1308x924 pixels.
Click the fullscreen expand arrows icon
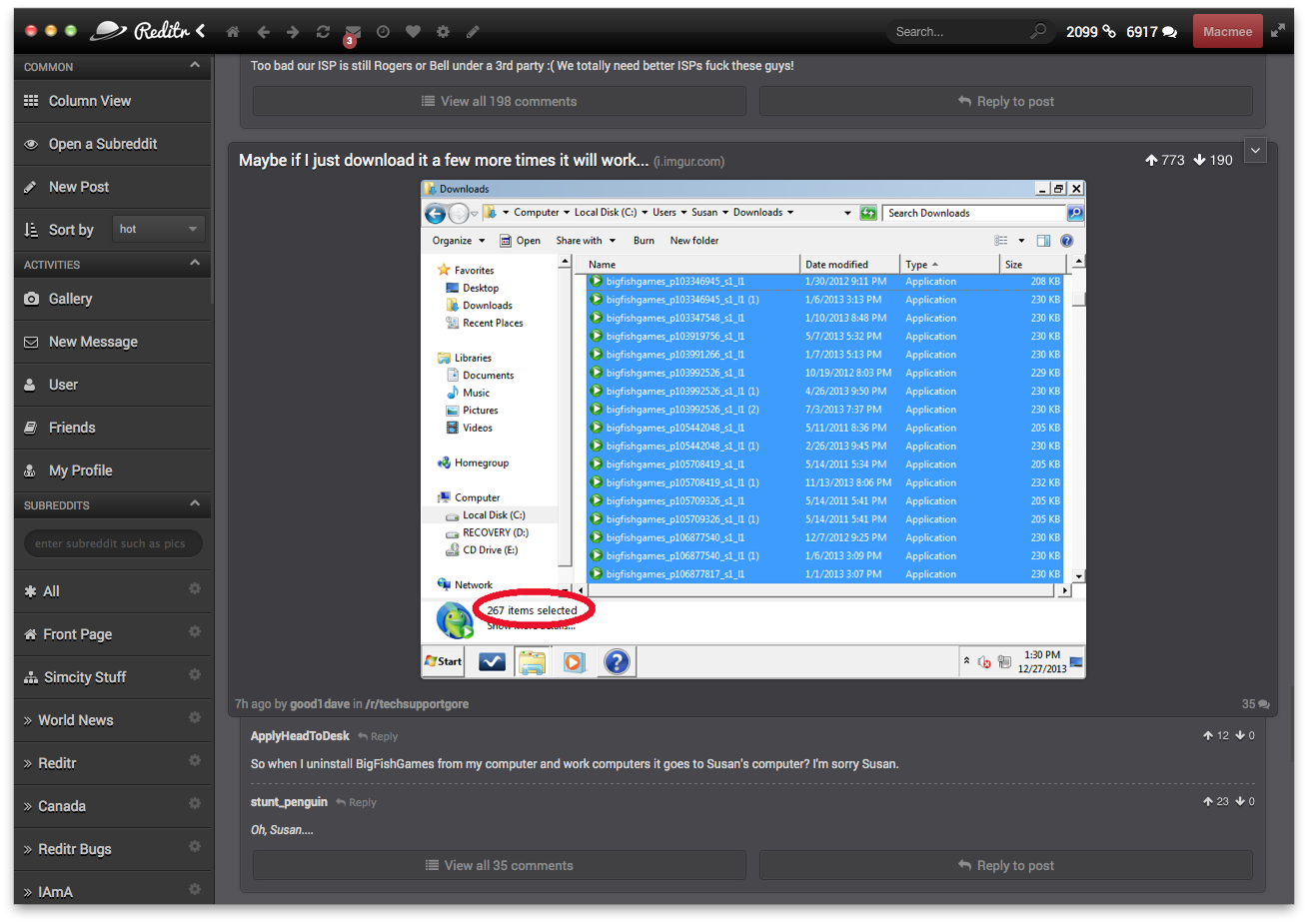[x=1278, y=31]
